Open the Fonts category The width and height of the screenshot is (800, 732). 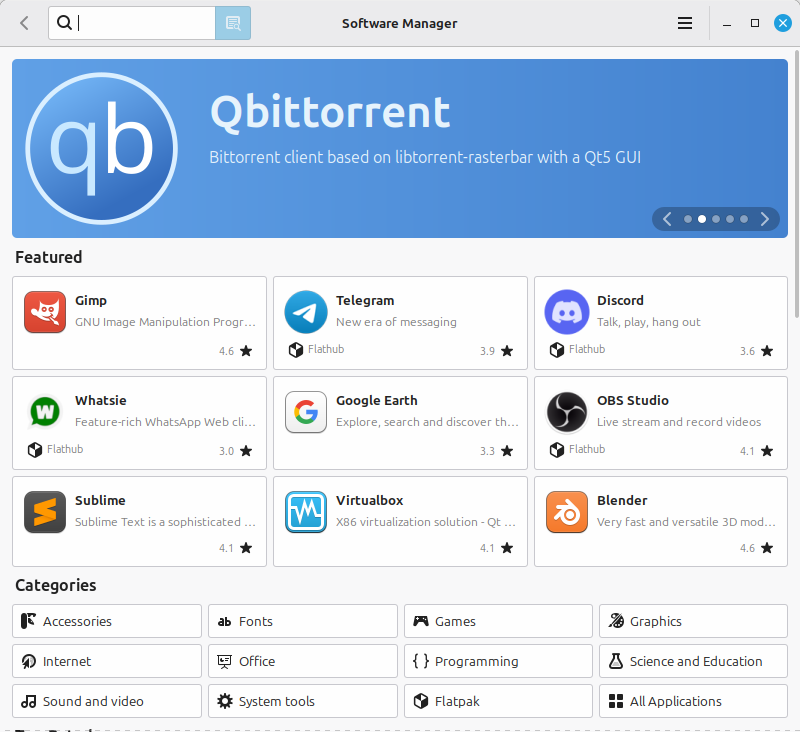pyautogui.click(x=303, y=621)
